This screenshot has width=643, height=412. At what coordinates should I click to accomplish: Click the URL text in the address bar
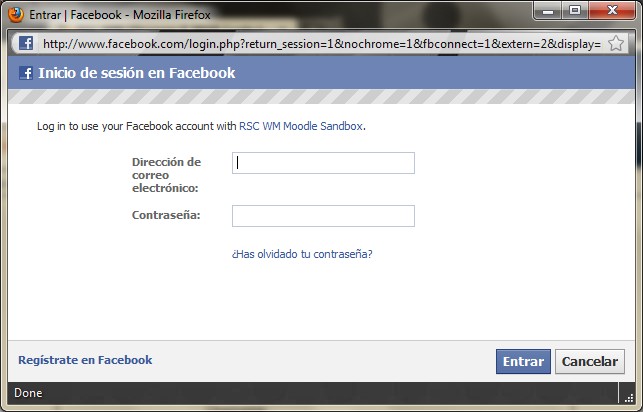pos(322,43)
